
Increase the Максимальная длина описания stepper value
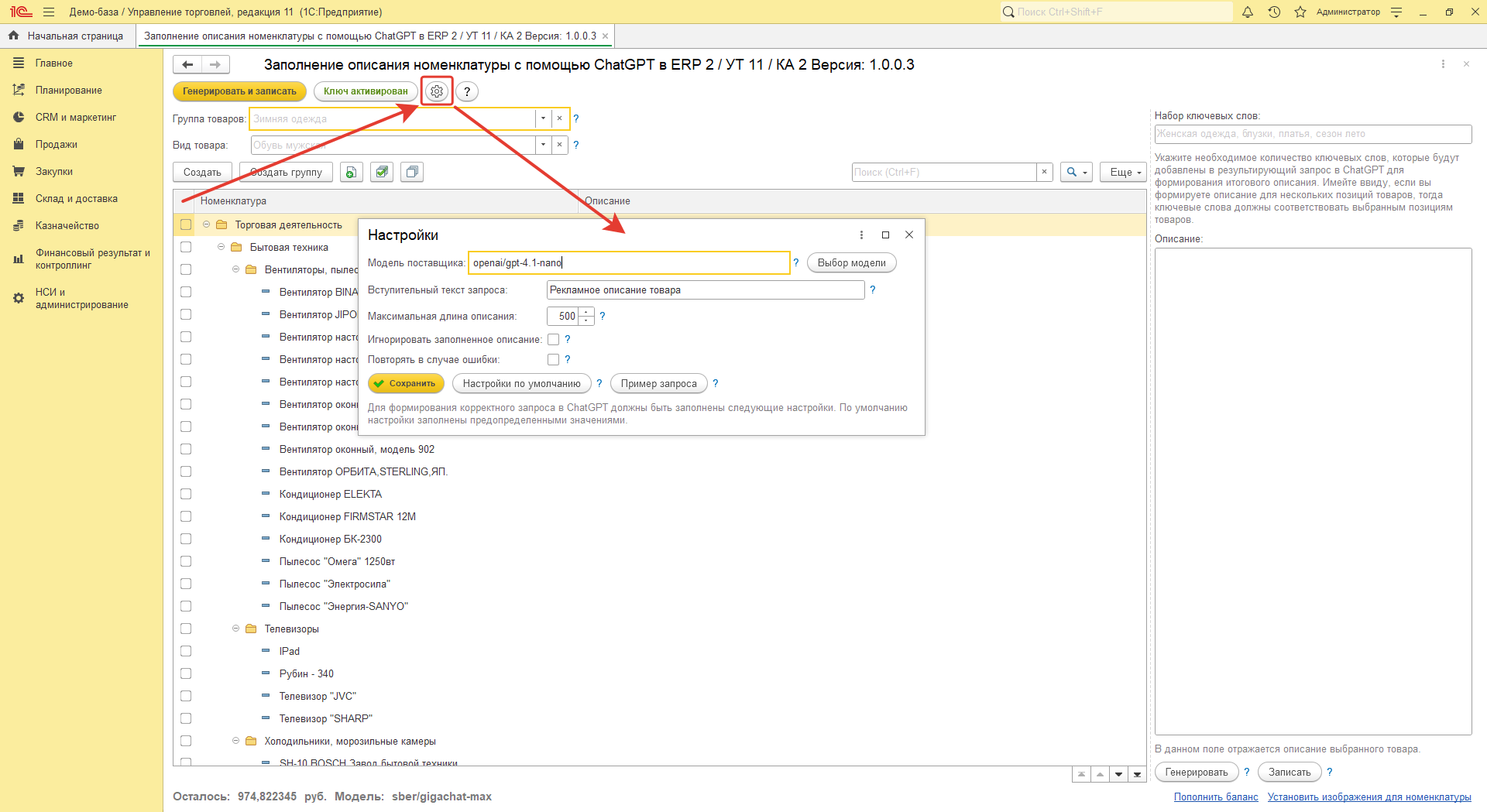click(x=588, y=312)
